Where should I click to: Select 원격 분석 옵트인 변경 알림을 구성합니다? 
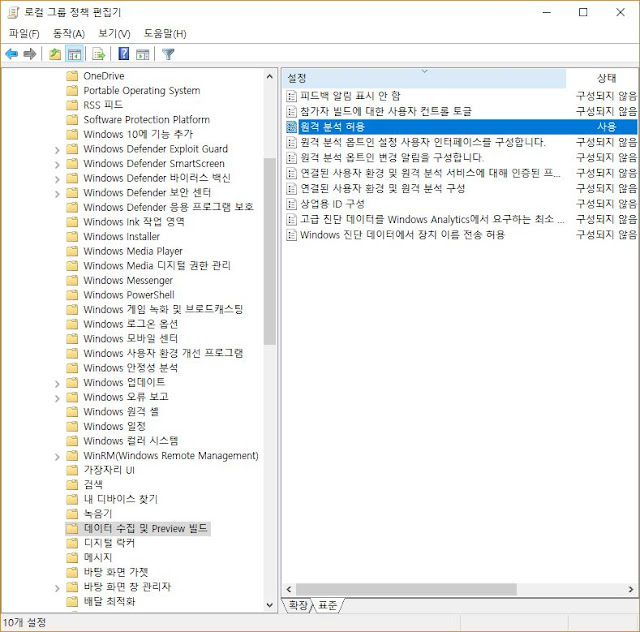click(392, 158)
